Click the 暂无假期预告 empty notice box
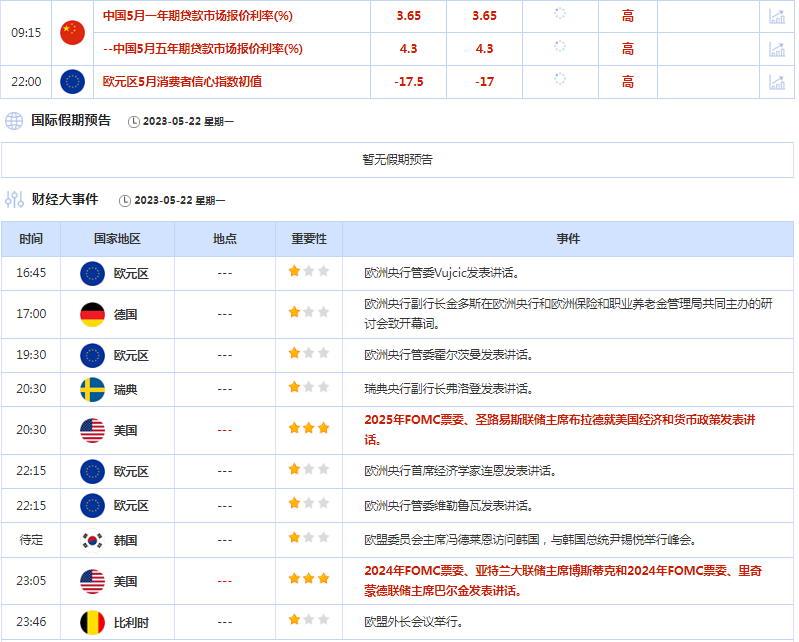Screen dimensions: 799x642 point(397,159)
